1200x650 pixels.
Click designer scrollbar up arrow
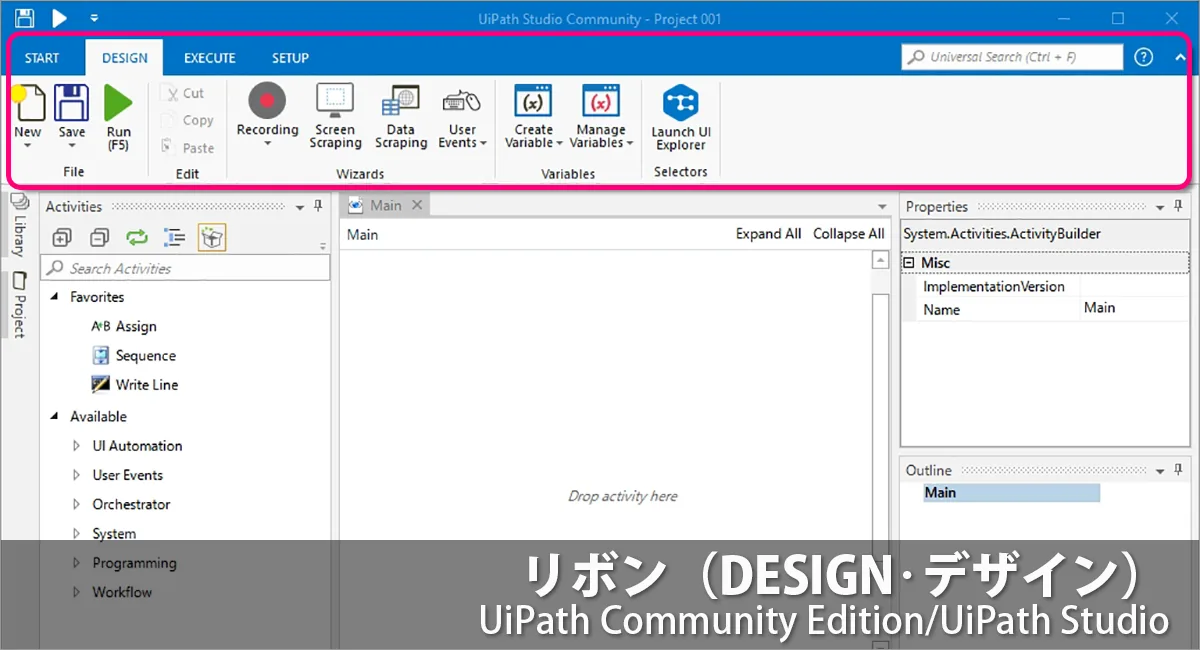(880, 260)
